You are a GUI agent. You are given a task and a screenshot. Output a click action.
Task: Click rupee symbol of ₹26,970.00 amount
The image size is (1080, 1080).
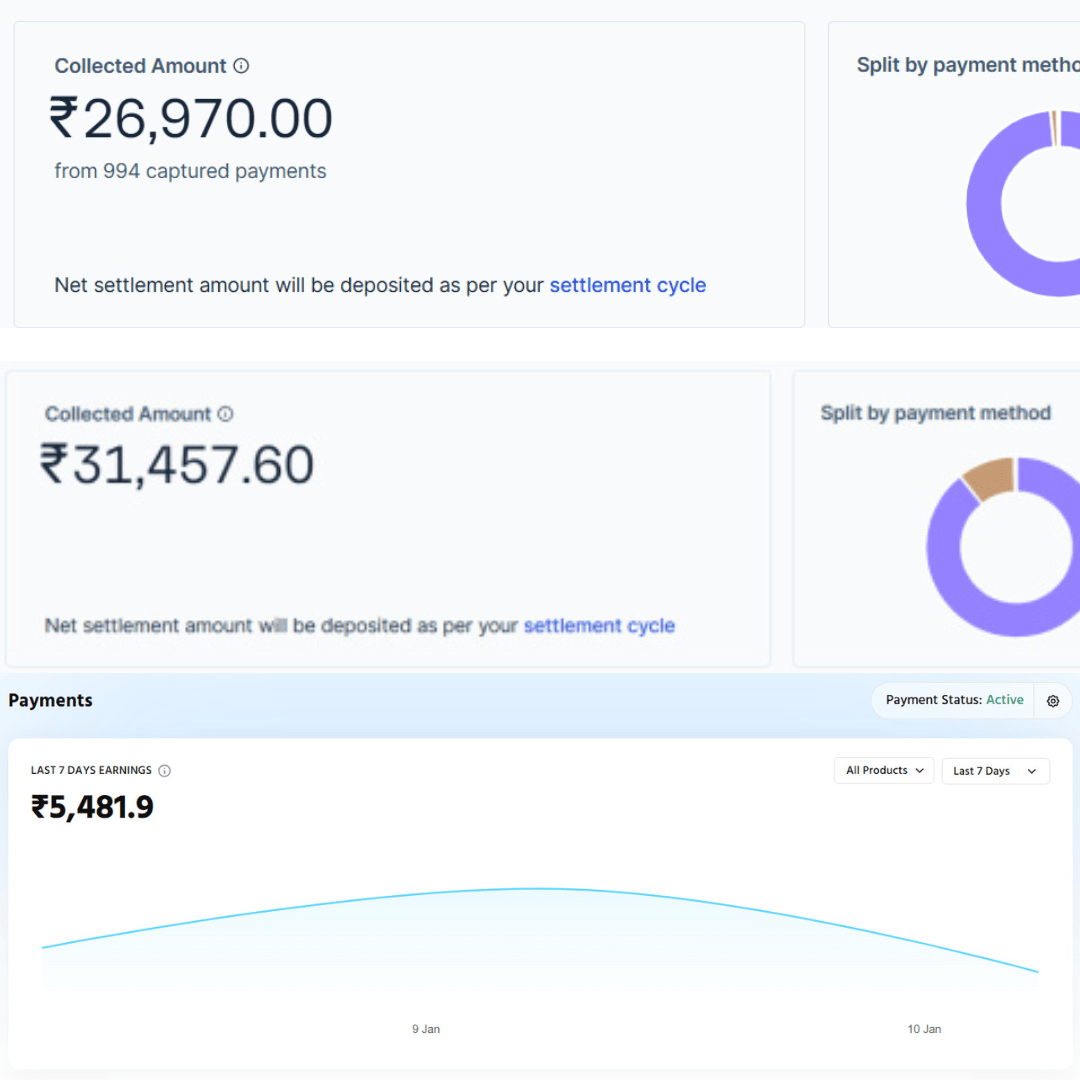63,119
